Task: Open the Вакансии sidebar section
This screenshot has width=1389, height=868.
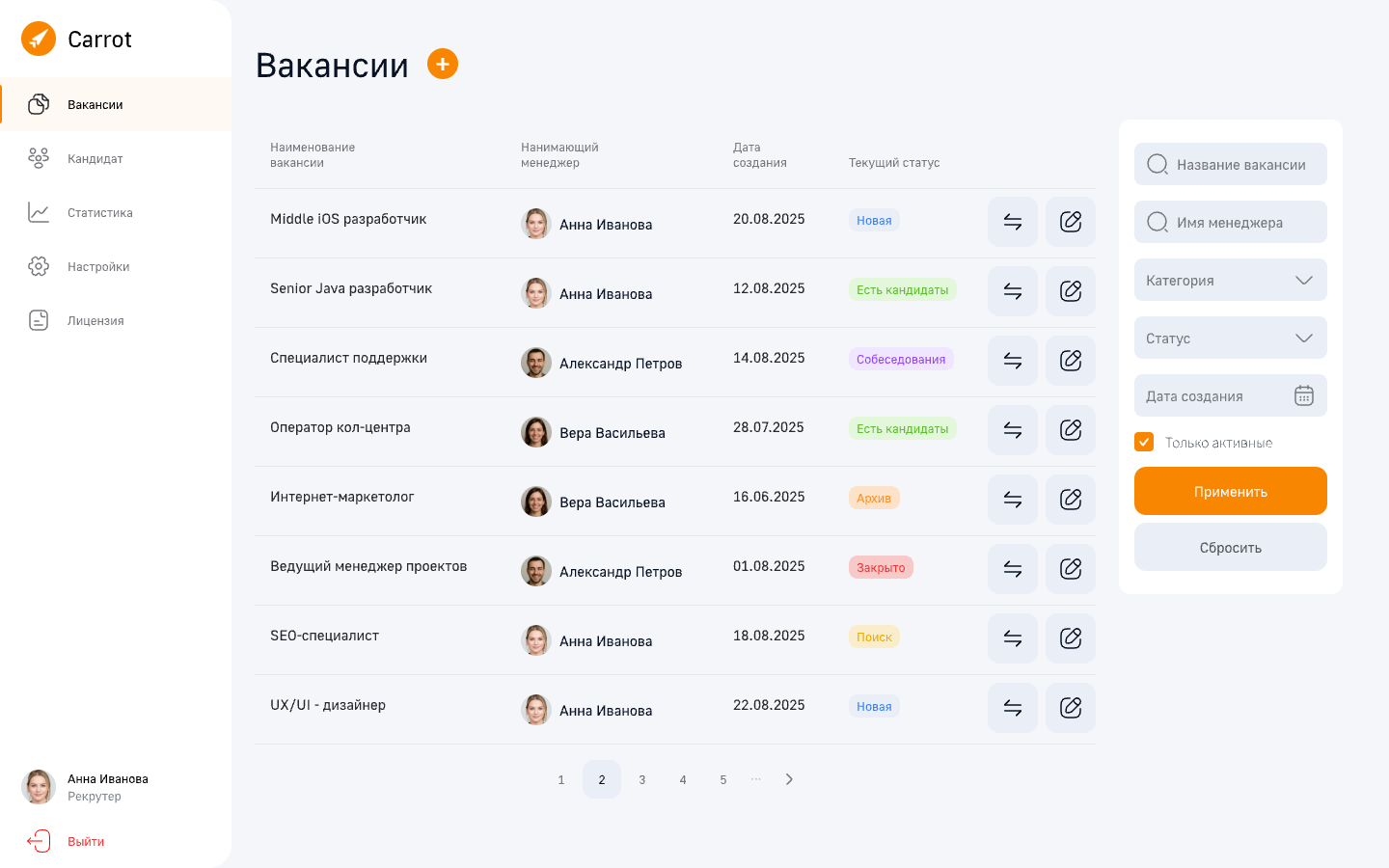Action: pos(116,104)
